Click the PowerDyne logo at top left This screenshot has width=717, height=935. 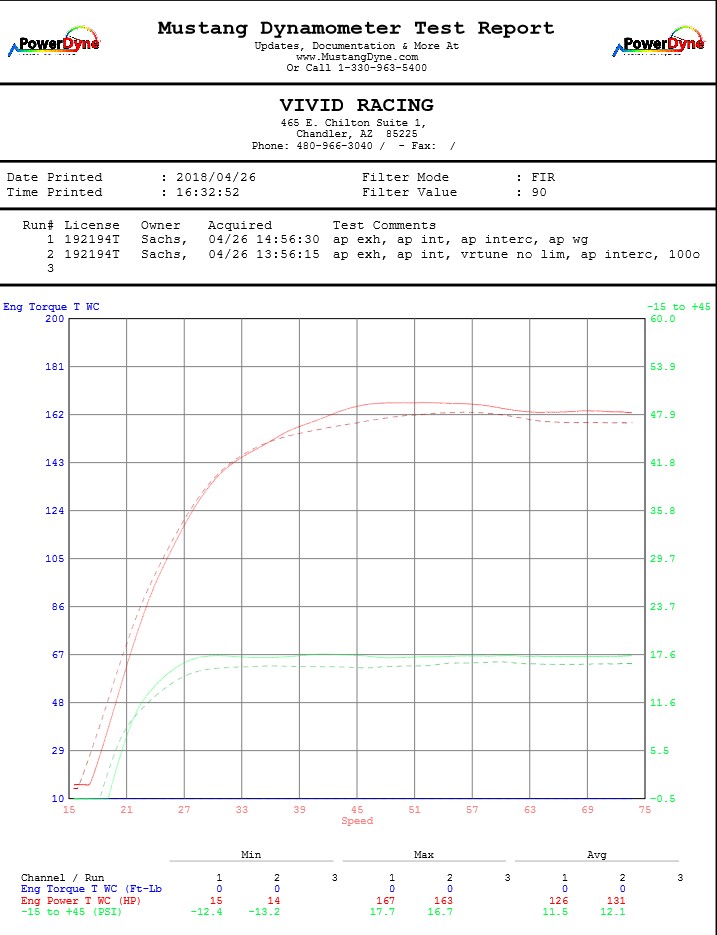tap(53, 44)
